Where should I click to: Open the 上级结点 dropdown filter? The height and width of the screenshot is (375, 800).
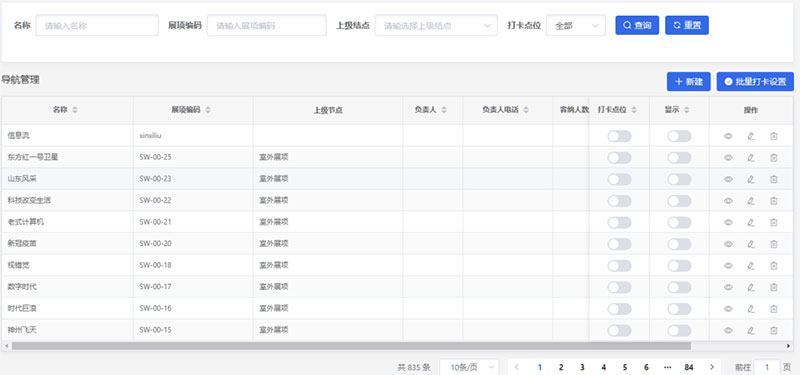tap(436, 26)
